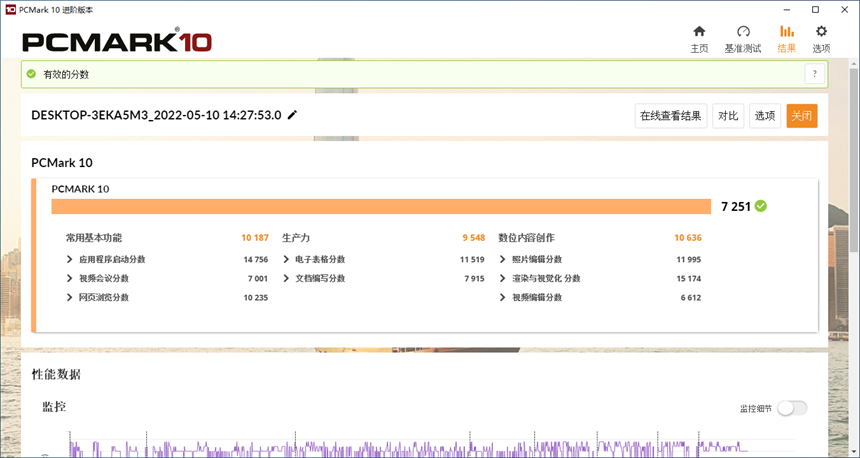
Task: Click the score value 10 187
Action: click(x=255, y=238)
